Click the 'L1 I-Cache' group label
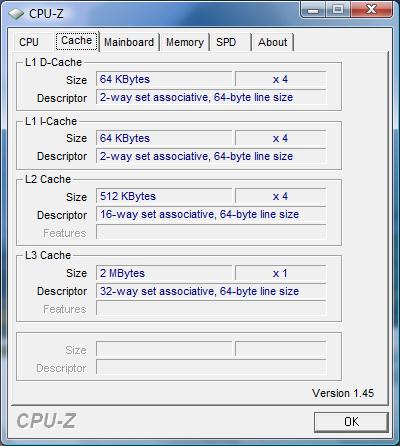Image resolution: width=400 pixels, height=446 pixels. click(x=51, y=121)
